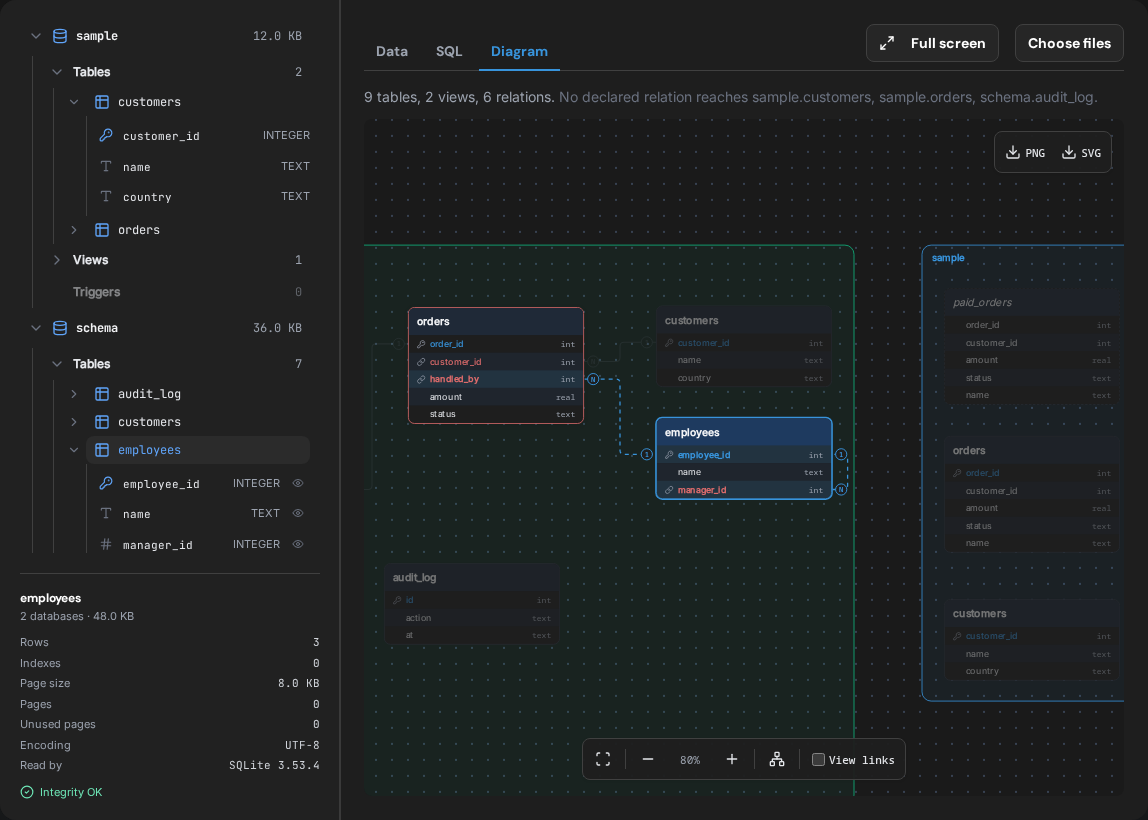The image size is (1148, 820).
Task: Collapse the sample customers table chevron
Action: click(x=74, y=102)
